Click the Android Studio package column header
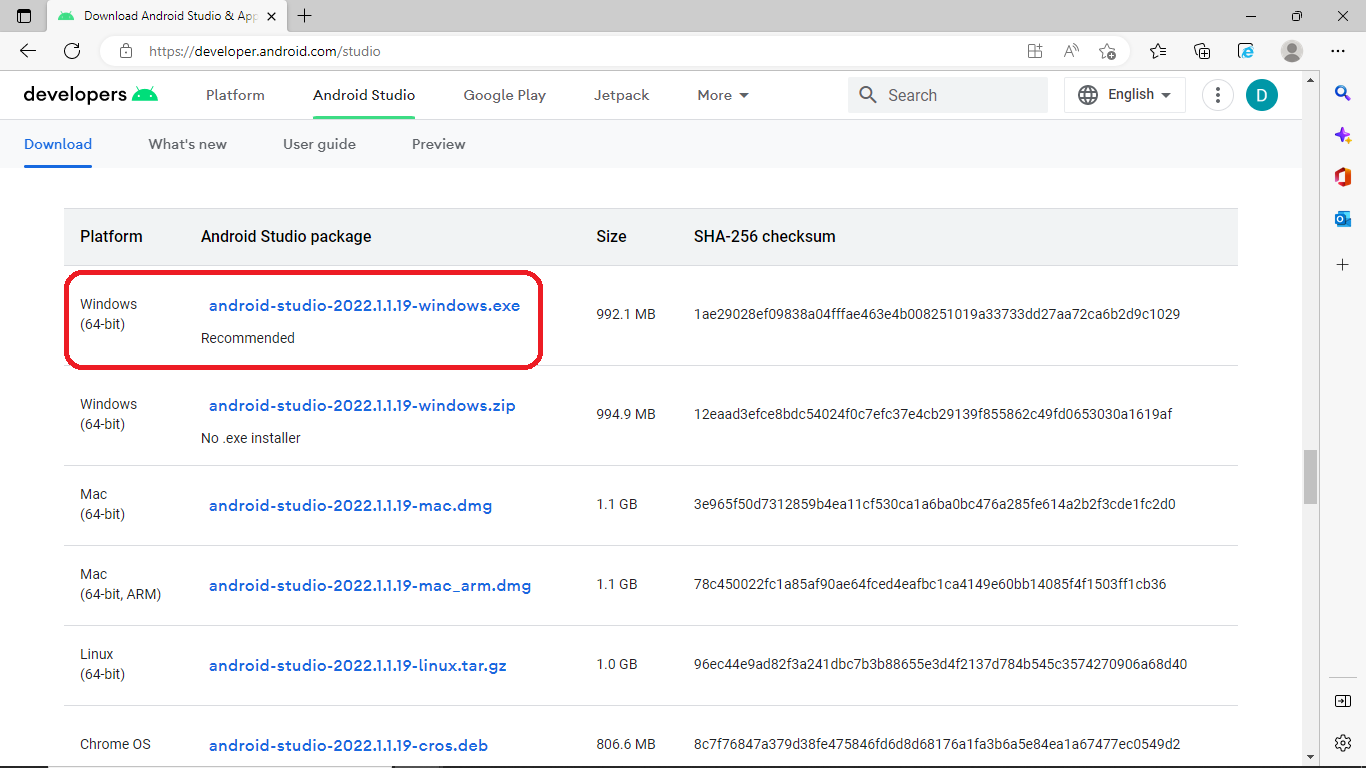The image size is (1366, 768). pos(286,237)
